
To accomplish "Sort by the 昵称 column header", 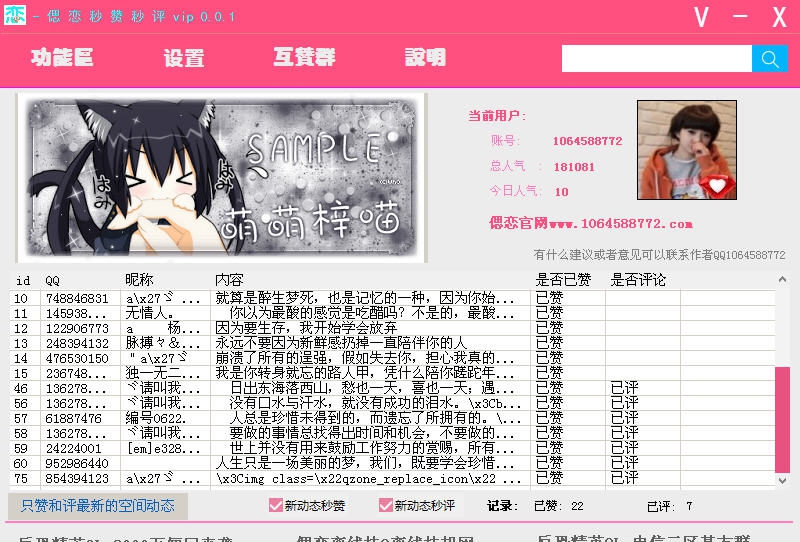I will [139, 280].
